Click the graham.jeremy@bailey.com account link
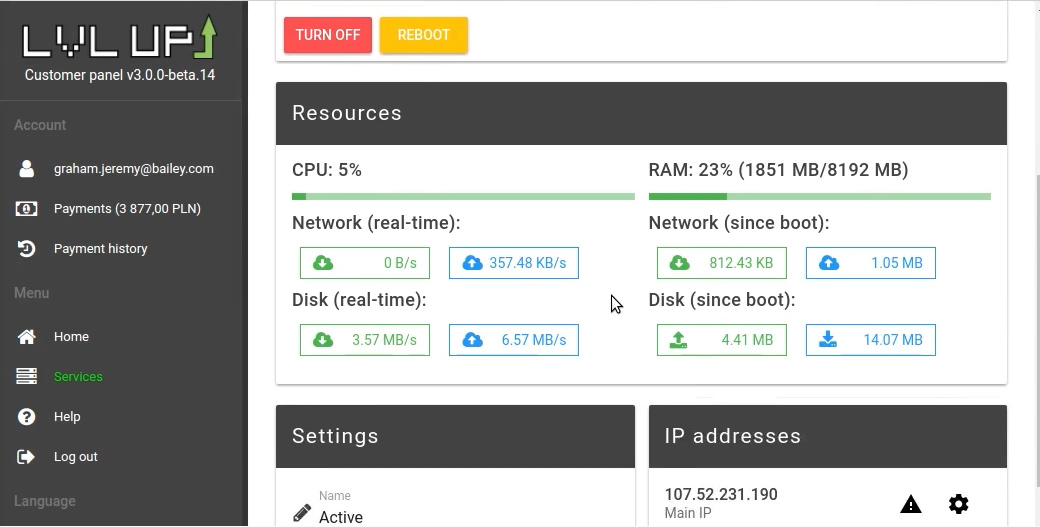The image size is (1040, 527). tap(133, 169)
